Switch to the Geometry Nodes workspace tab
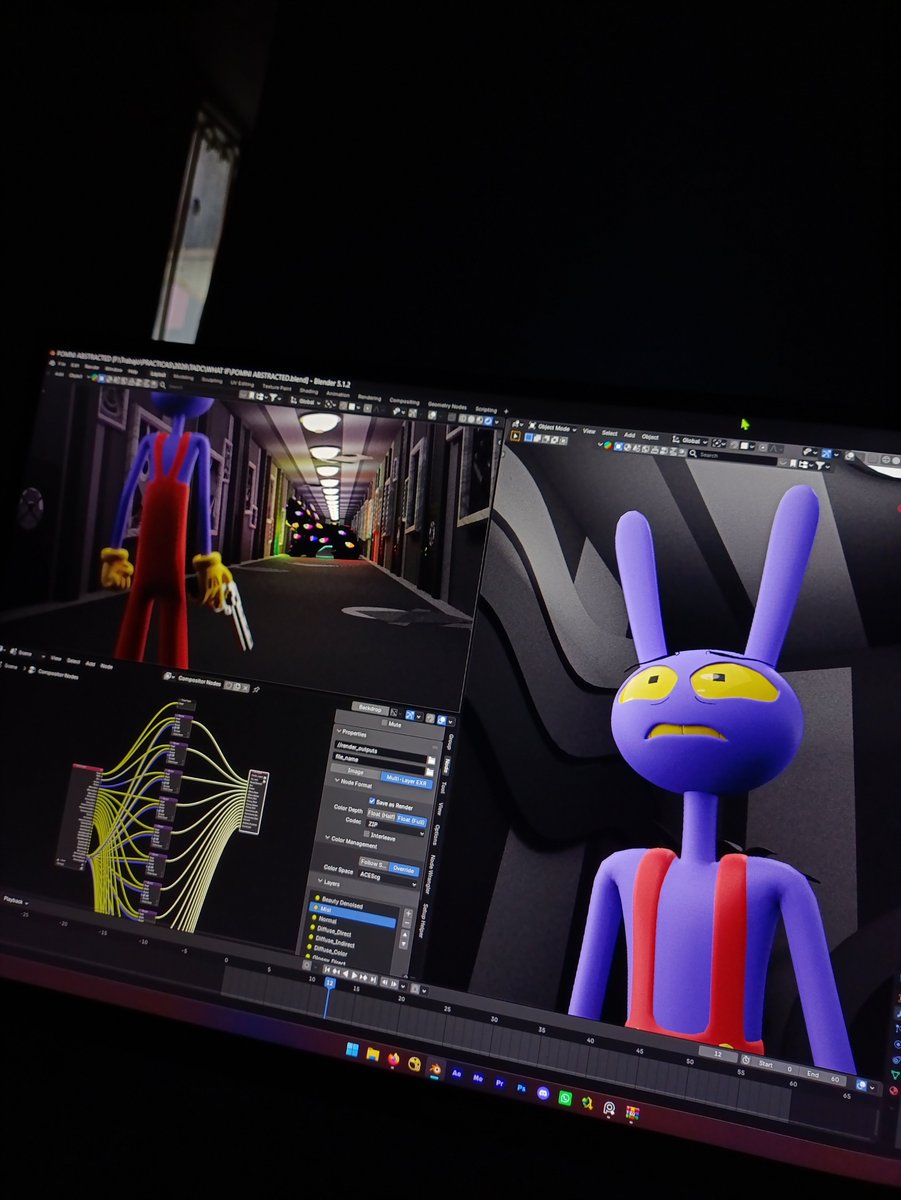The width and height of the screenshot is (901, 1200). (447, 406)
